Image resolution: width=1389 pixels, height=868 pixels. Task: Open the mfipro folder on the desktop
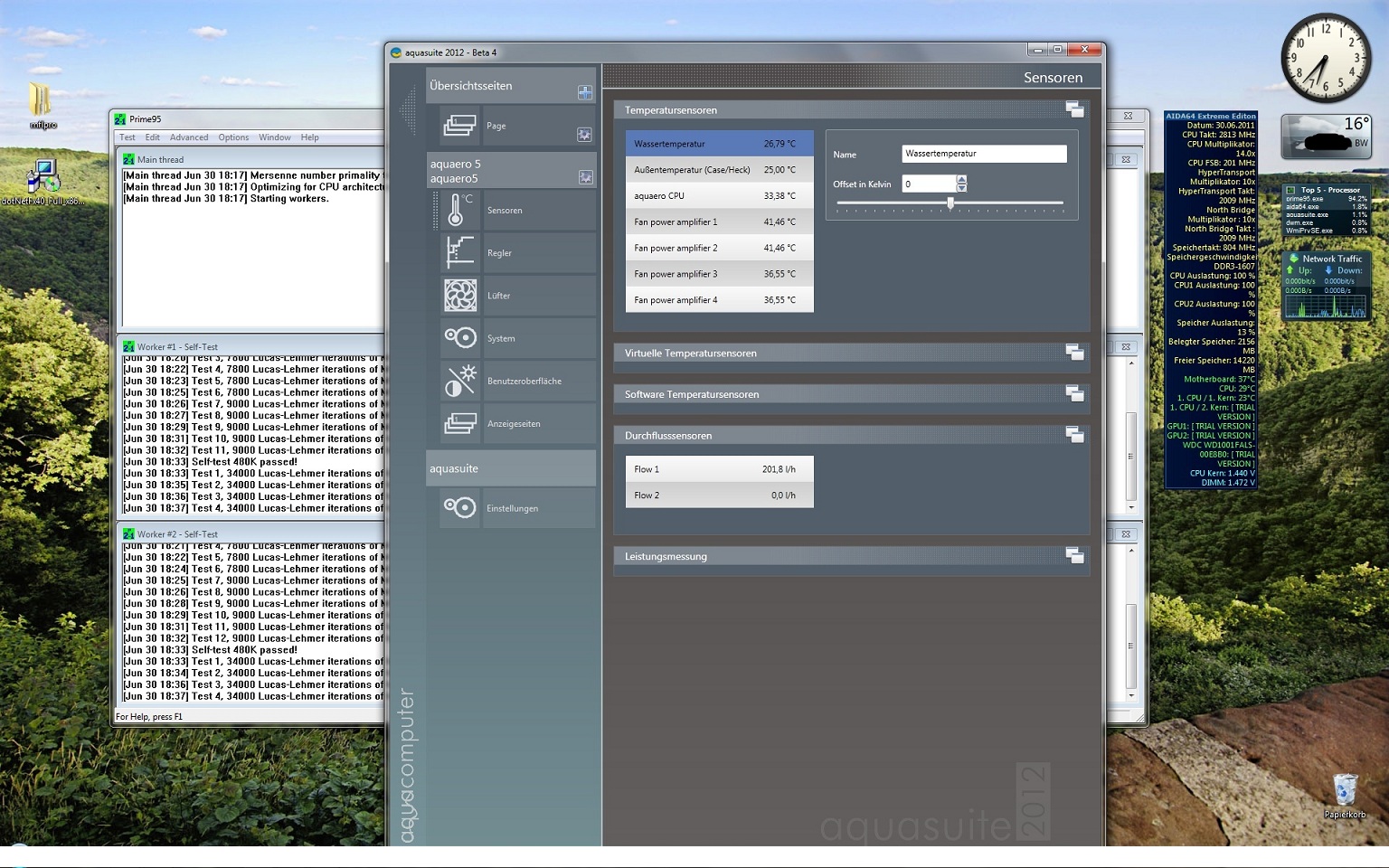point(42,105)
